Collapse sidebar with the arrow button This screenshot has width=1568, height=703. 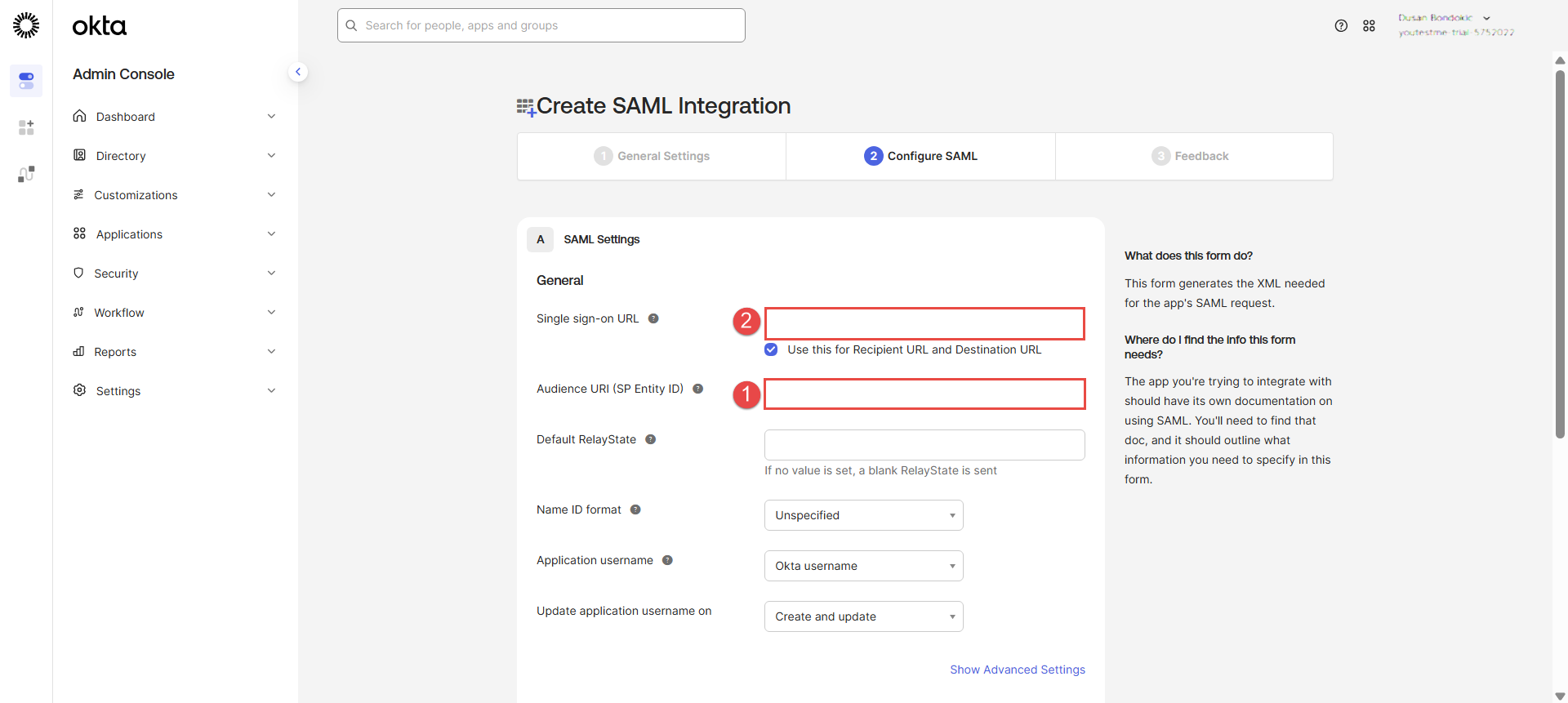298,72
